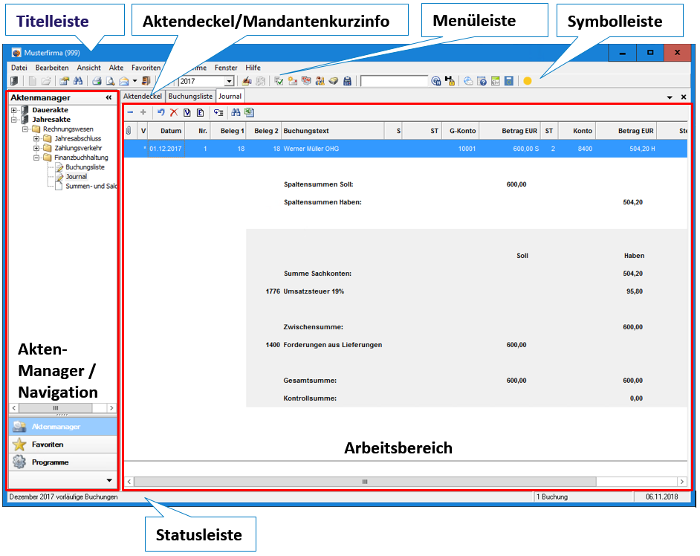Click right arrow of journal horizontal scrollbar
This screenshot has width=700, height=556.
coord(682,481)
